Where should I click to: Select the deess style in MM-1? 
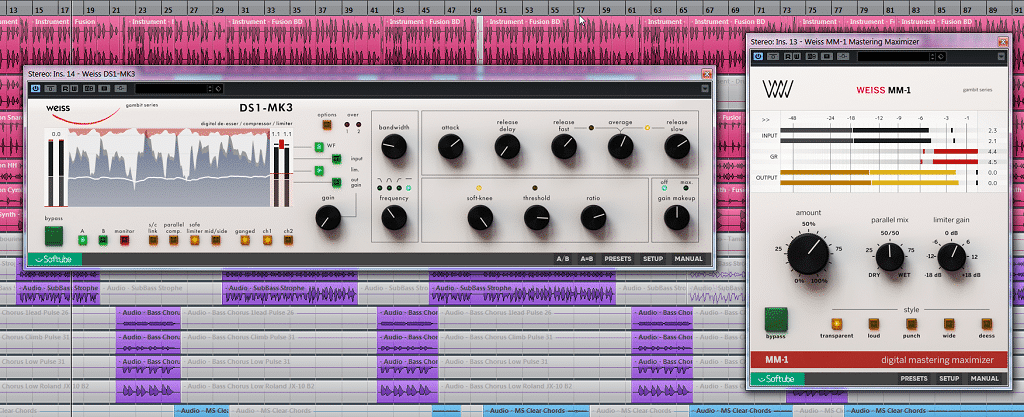(x=987, y=323)
